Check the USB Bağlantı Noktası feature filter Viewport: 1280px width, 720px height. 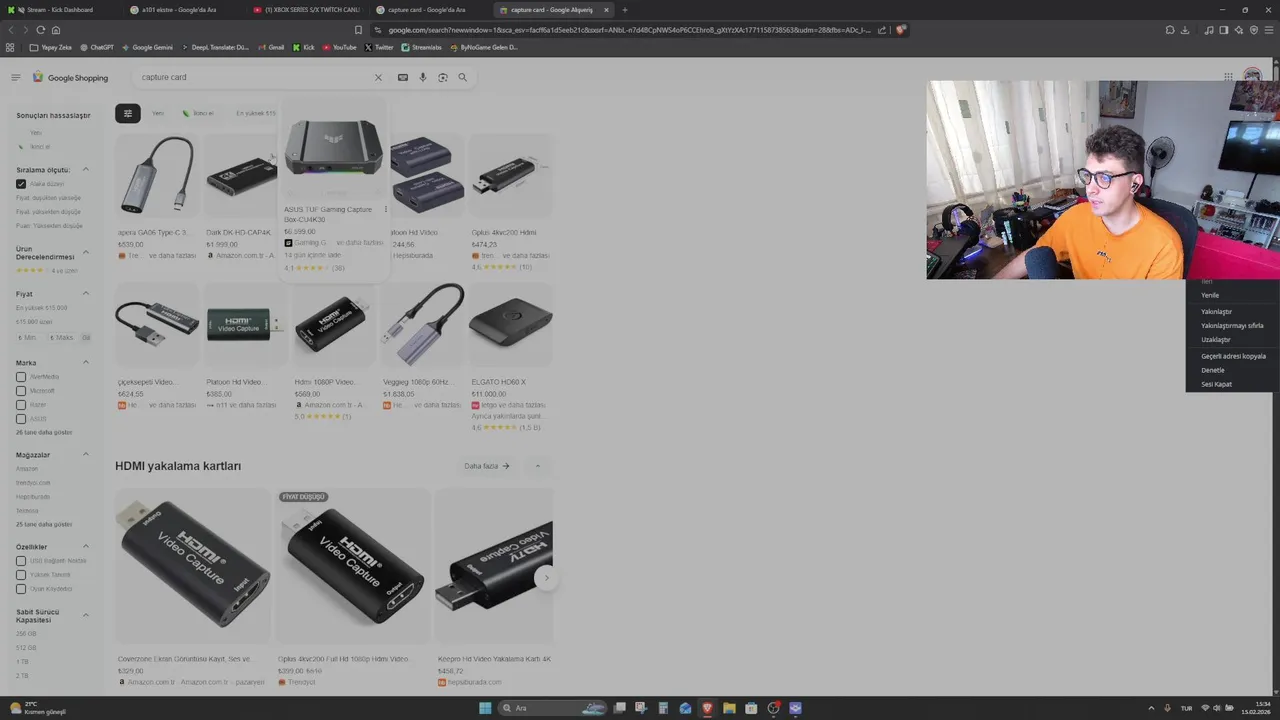point(21,561)
